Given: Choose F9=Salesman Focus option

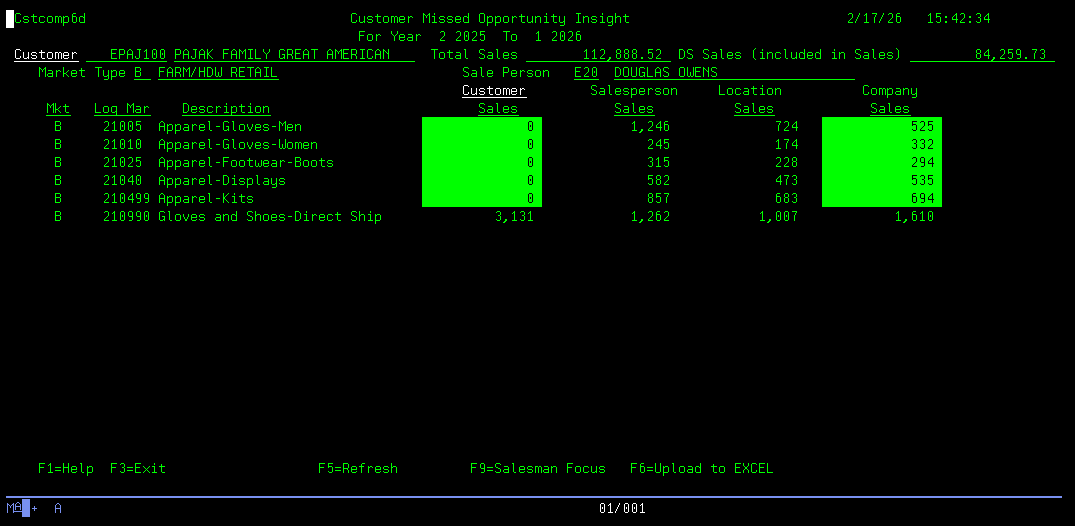Looking at the screenshot, I should 537,468.
